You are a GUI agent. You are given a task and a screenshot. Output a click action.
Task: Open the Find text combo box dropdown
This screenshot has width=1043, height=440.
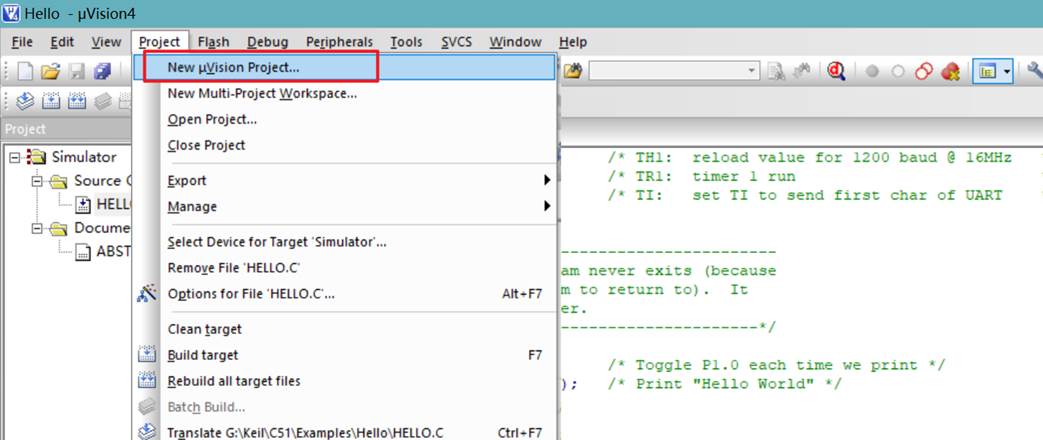tap(752, 71)
